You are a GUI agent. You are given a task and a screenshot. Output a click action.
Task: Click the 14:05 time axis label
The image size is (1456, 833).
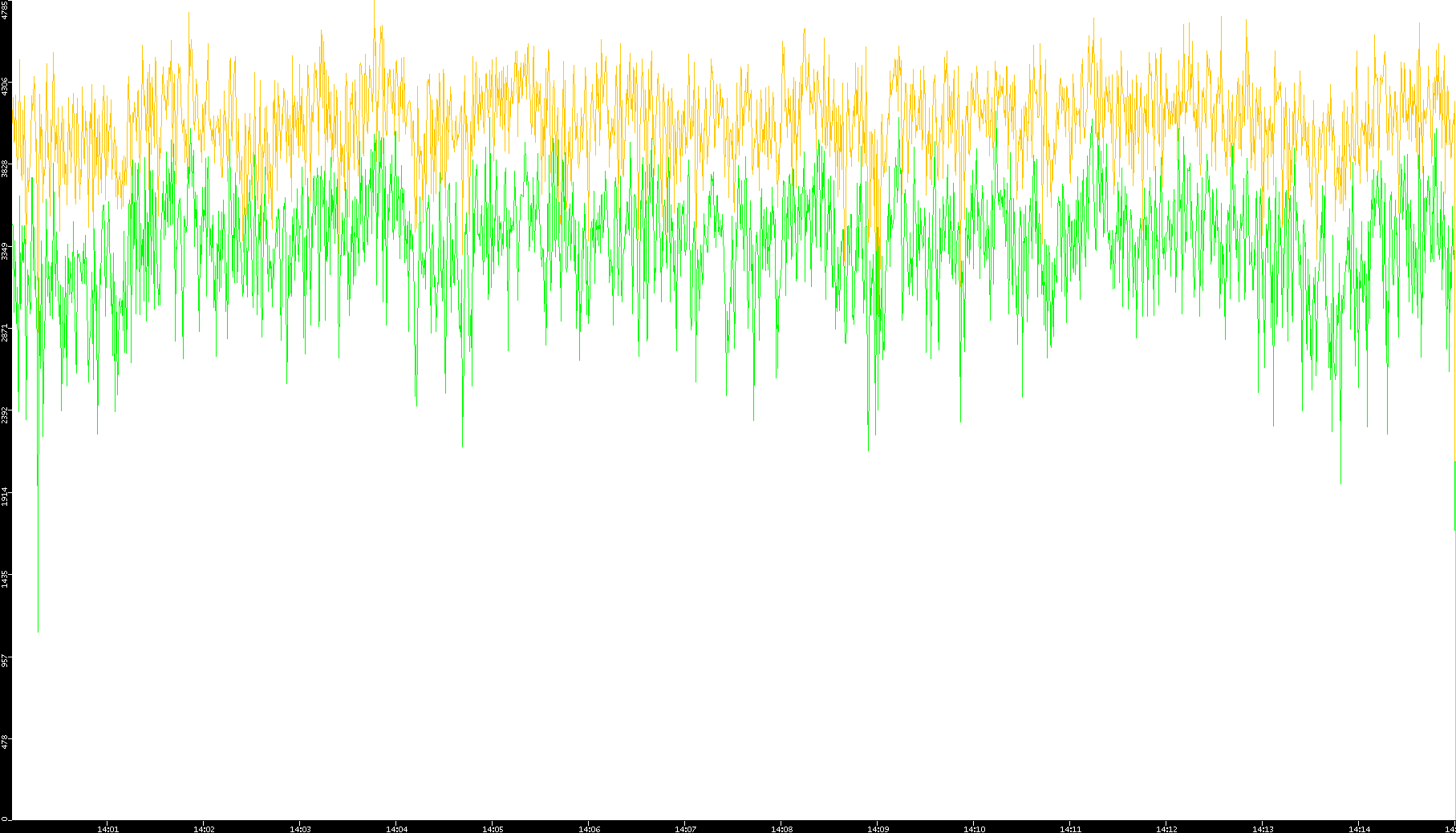493,829
